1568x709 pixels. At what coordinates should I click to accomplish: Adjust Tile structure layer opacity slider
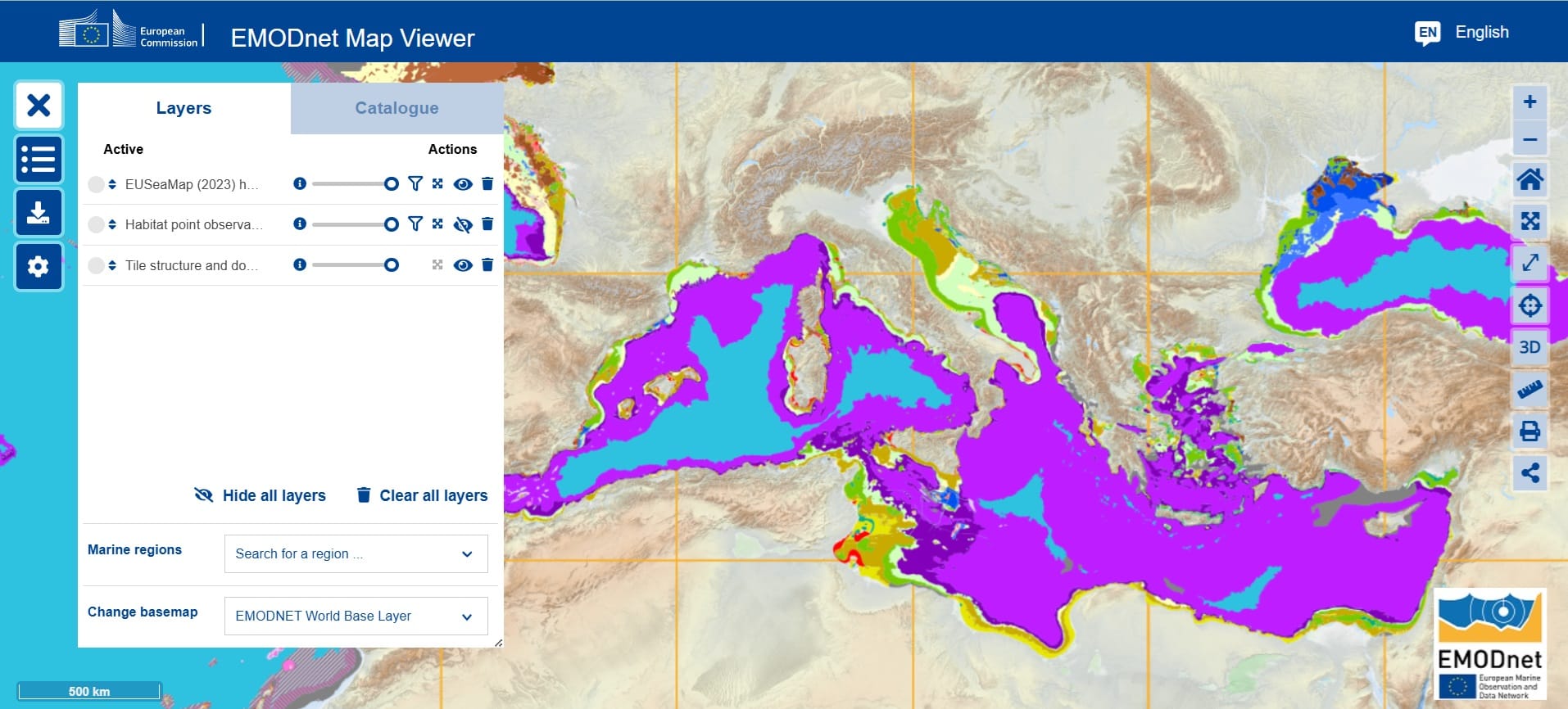(355, 264)
